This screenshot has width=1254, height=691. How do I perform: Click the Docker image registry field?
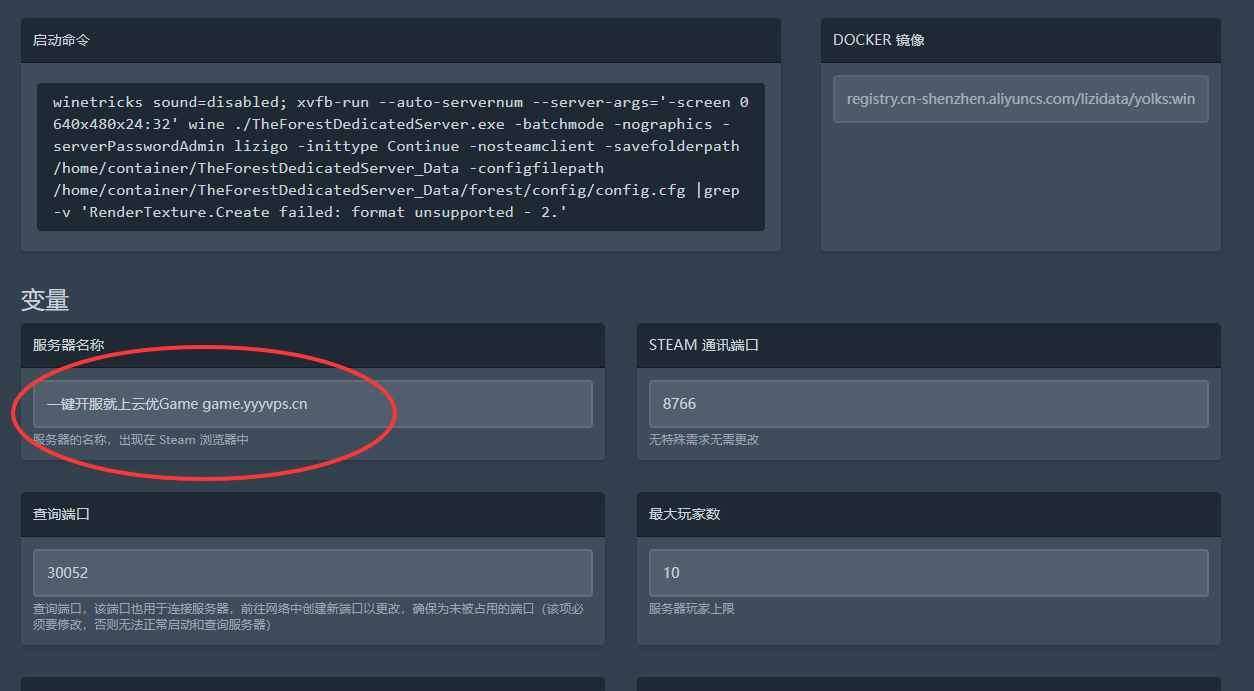1020,99
